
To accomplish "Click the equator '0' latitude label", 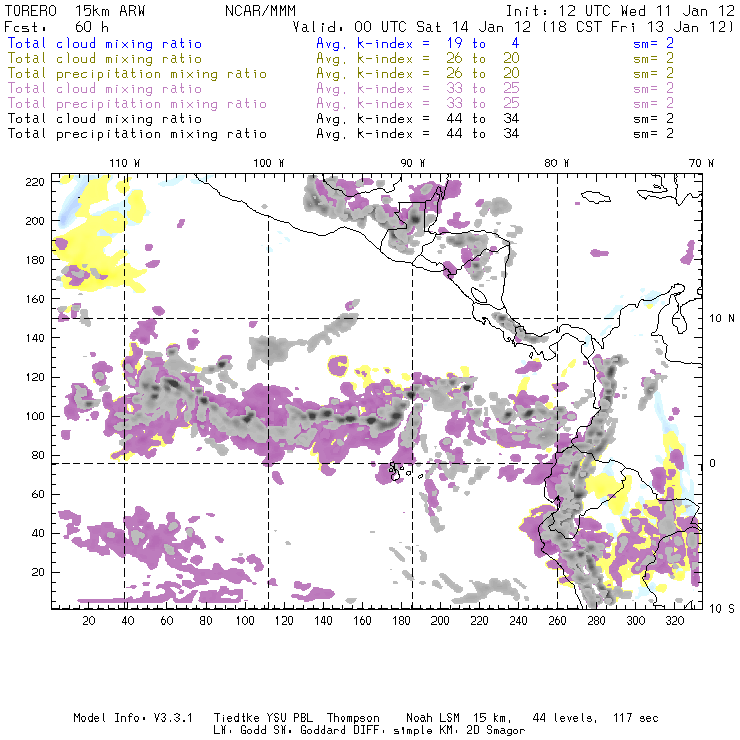I will (x=713, y=463).
